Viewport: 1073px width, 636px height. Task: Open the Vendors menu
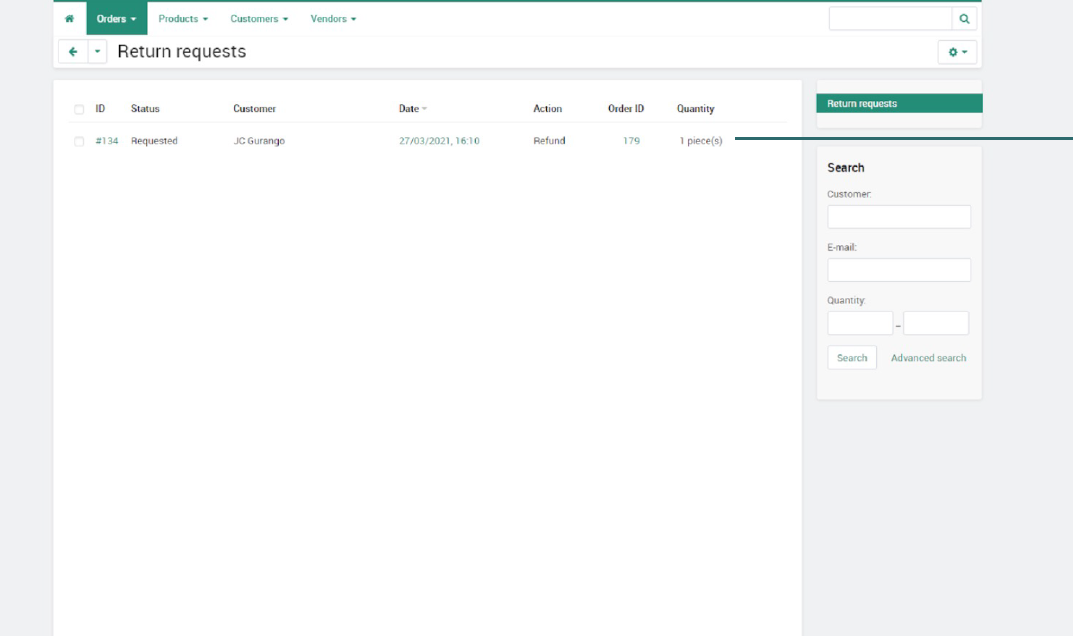pyautogui.click(x=333, y=18)
